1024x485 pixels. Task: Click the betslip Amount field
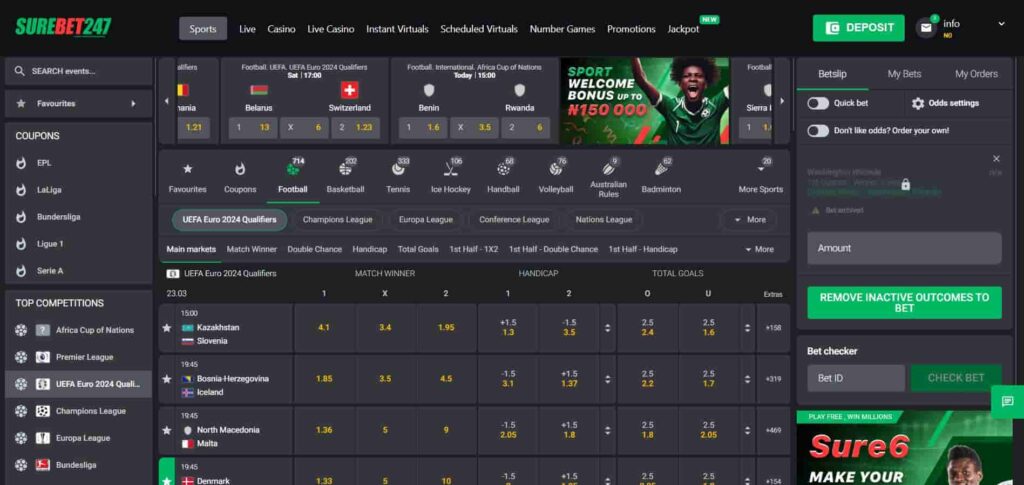pos(904,248)
